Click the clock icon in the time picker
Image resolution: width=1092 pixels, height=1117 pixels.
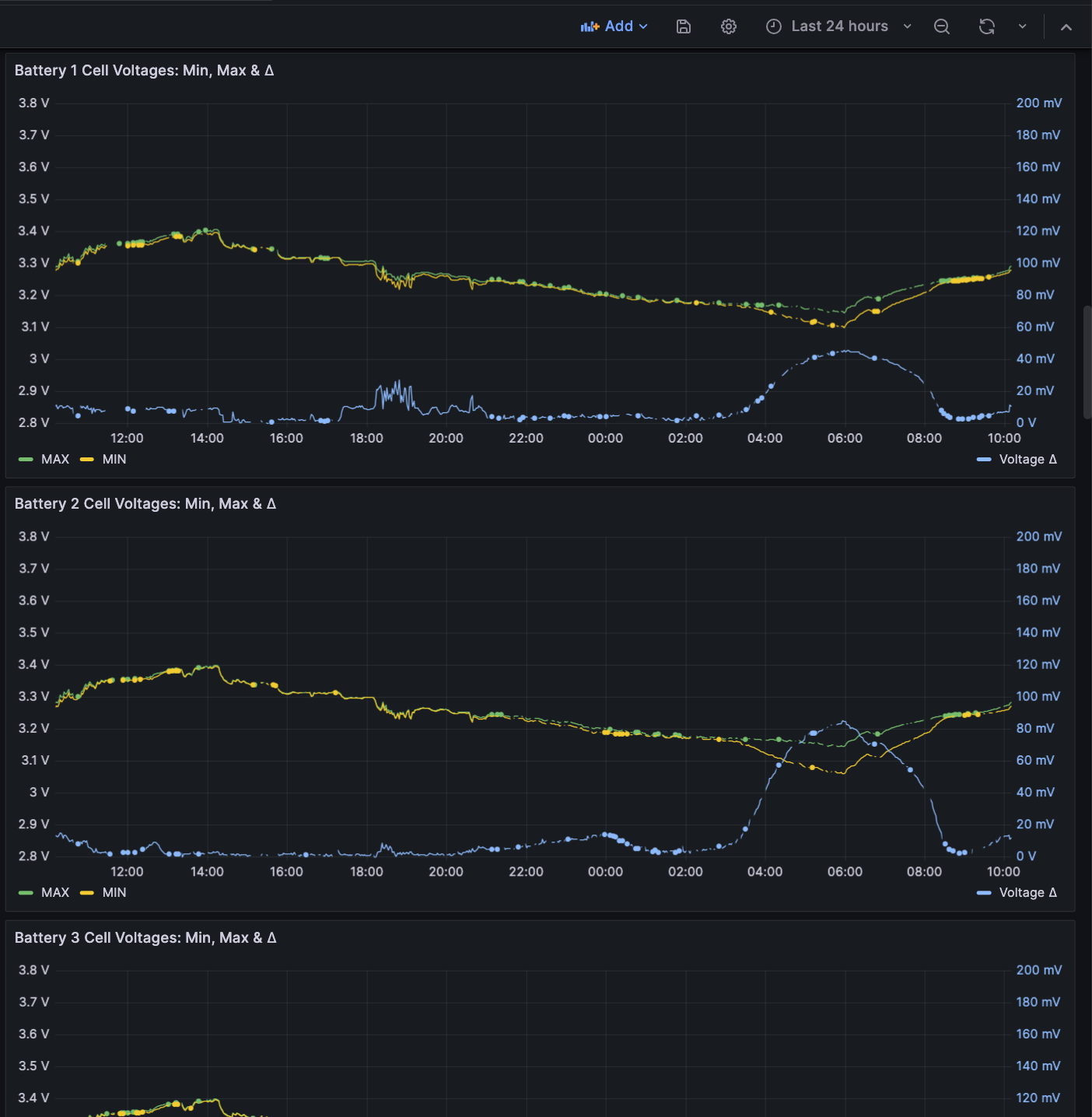[774, 26]
